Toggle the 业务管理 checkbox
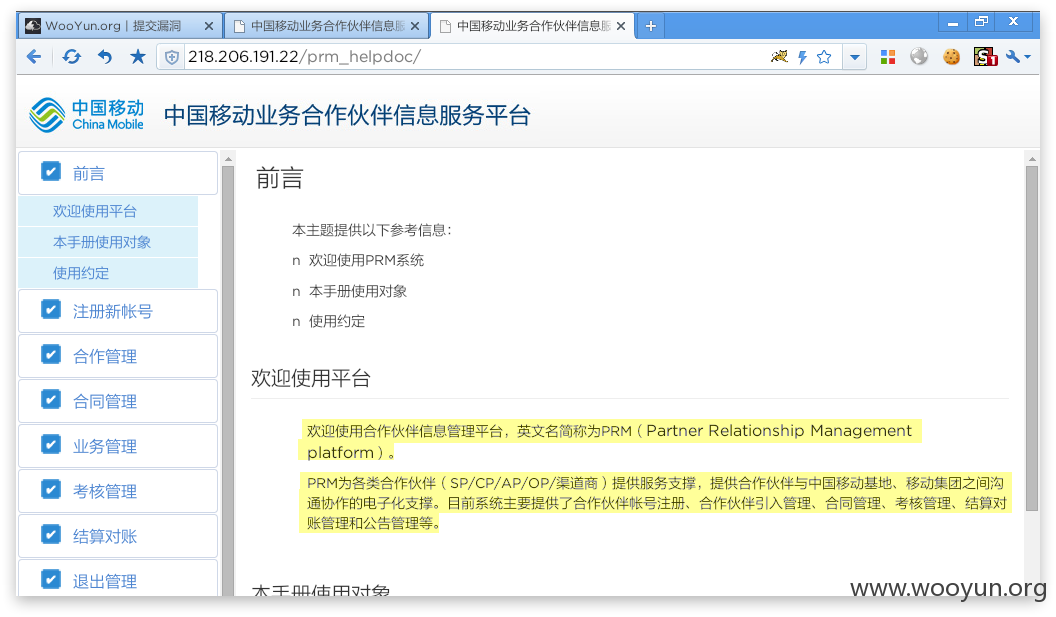The width and height of the screenshot is (1056, 617). (x=51, y=444)
